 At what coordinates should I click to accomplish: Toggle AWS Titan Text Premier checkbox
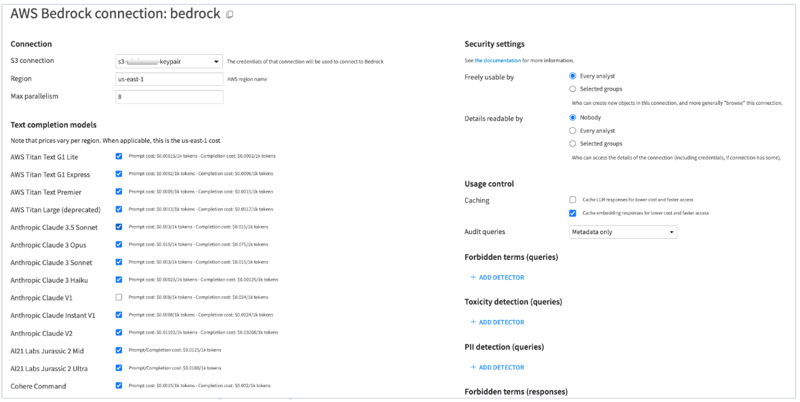pos(119,191)
